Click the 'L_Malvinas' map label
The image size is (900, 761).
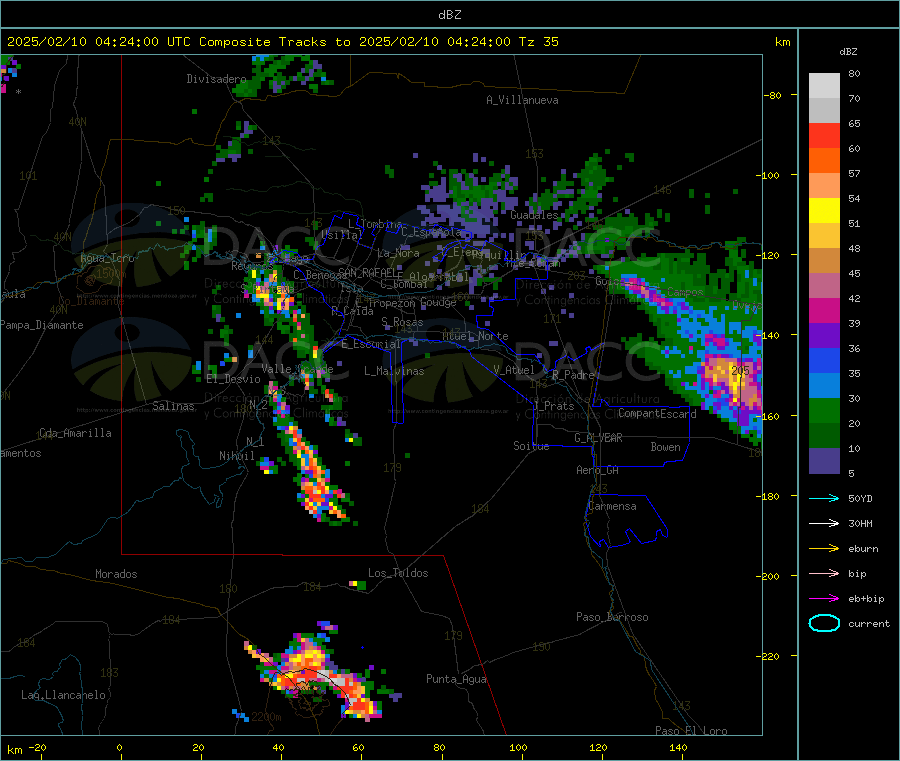pos(394,371)
